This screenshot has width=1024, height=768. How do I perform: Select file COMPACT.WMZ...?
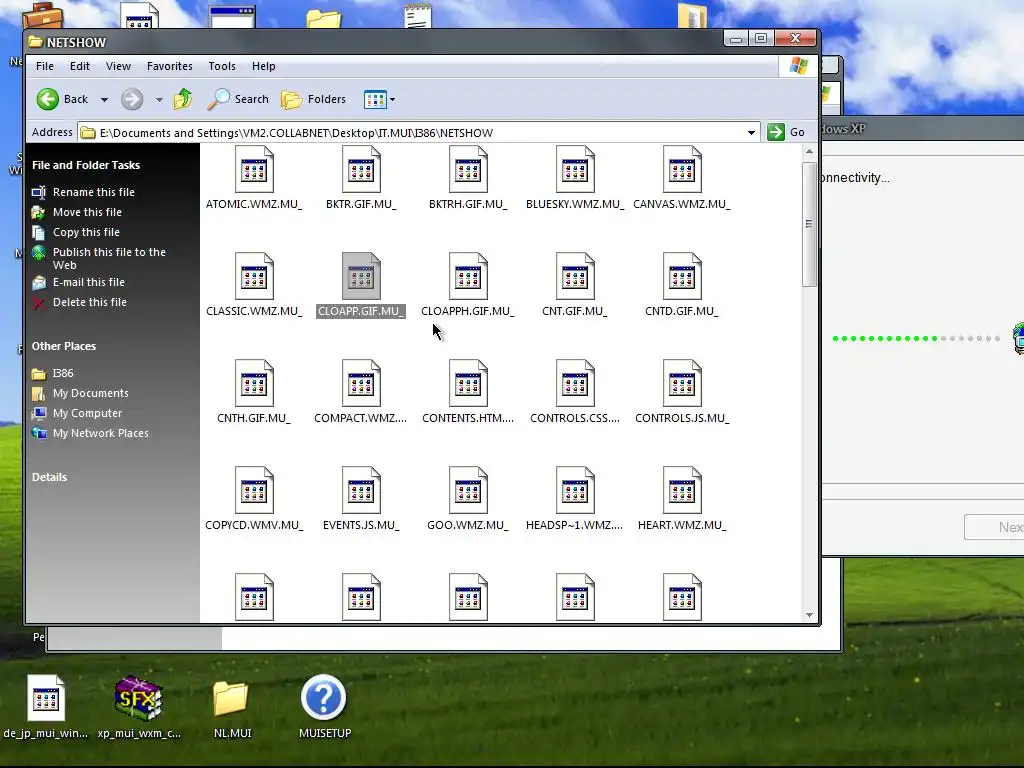tap(361, 392)
